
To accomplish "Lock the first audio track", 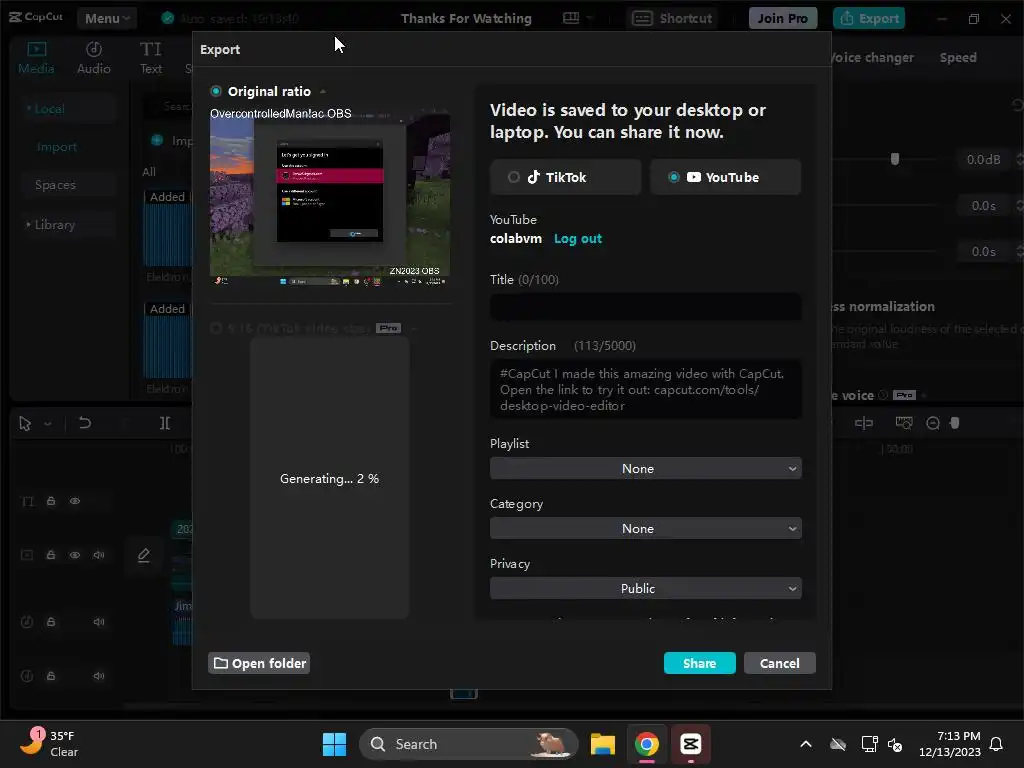I will click(51, 622).
